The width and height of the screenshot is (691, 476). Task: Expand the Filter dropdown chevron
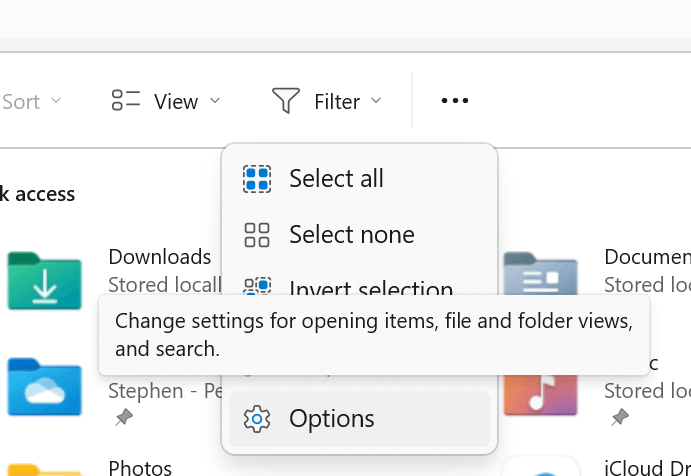(x=376, y=101)
